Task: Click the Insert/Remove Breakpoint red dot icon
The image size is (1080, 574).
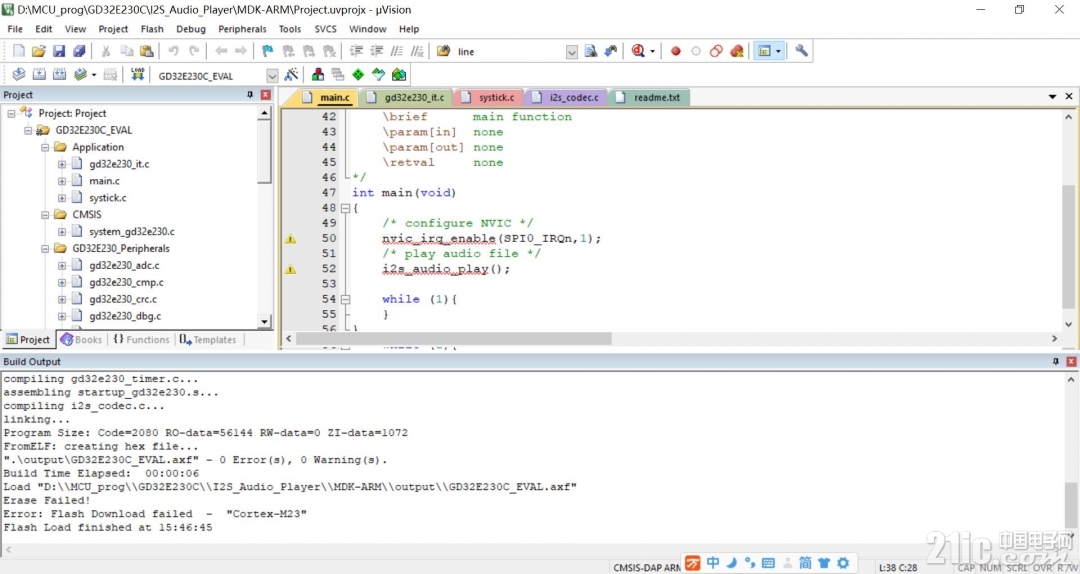Action: pos(676,51)
